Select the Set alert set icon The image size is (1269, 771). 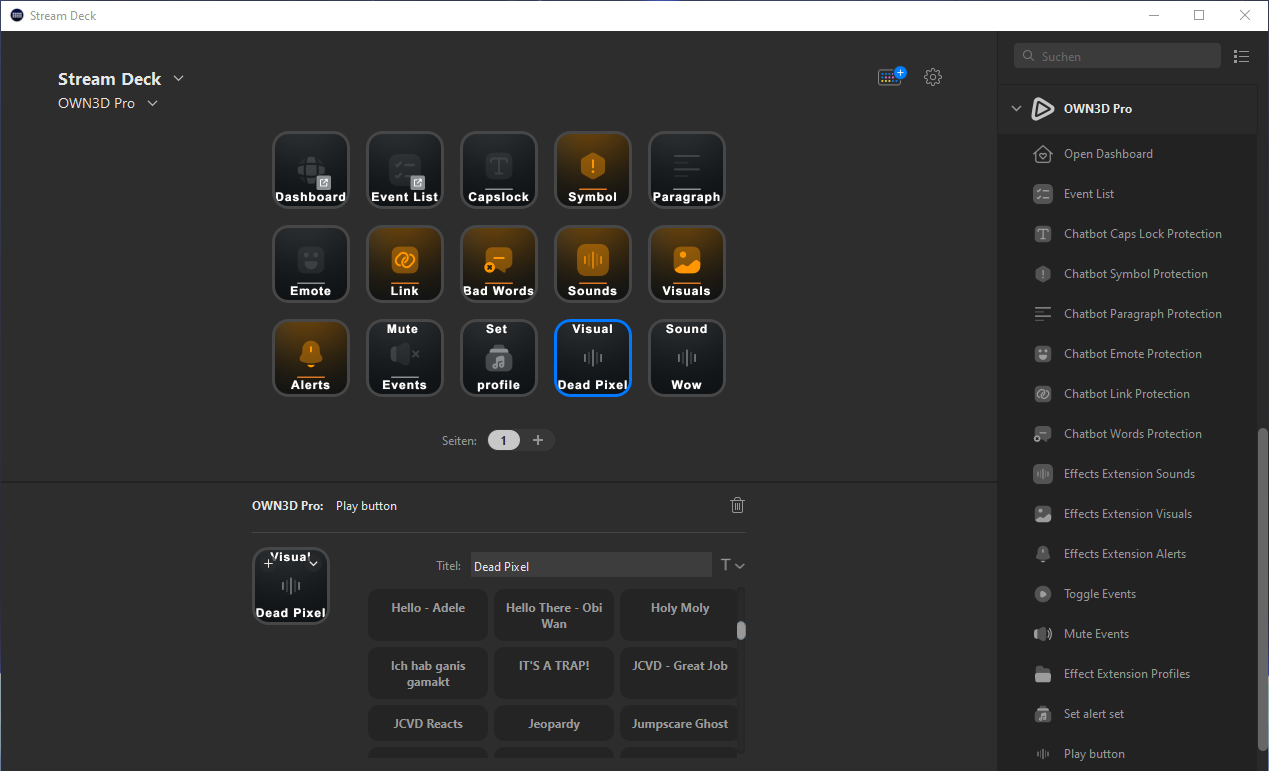[x=1042, y=713]
